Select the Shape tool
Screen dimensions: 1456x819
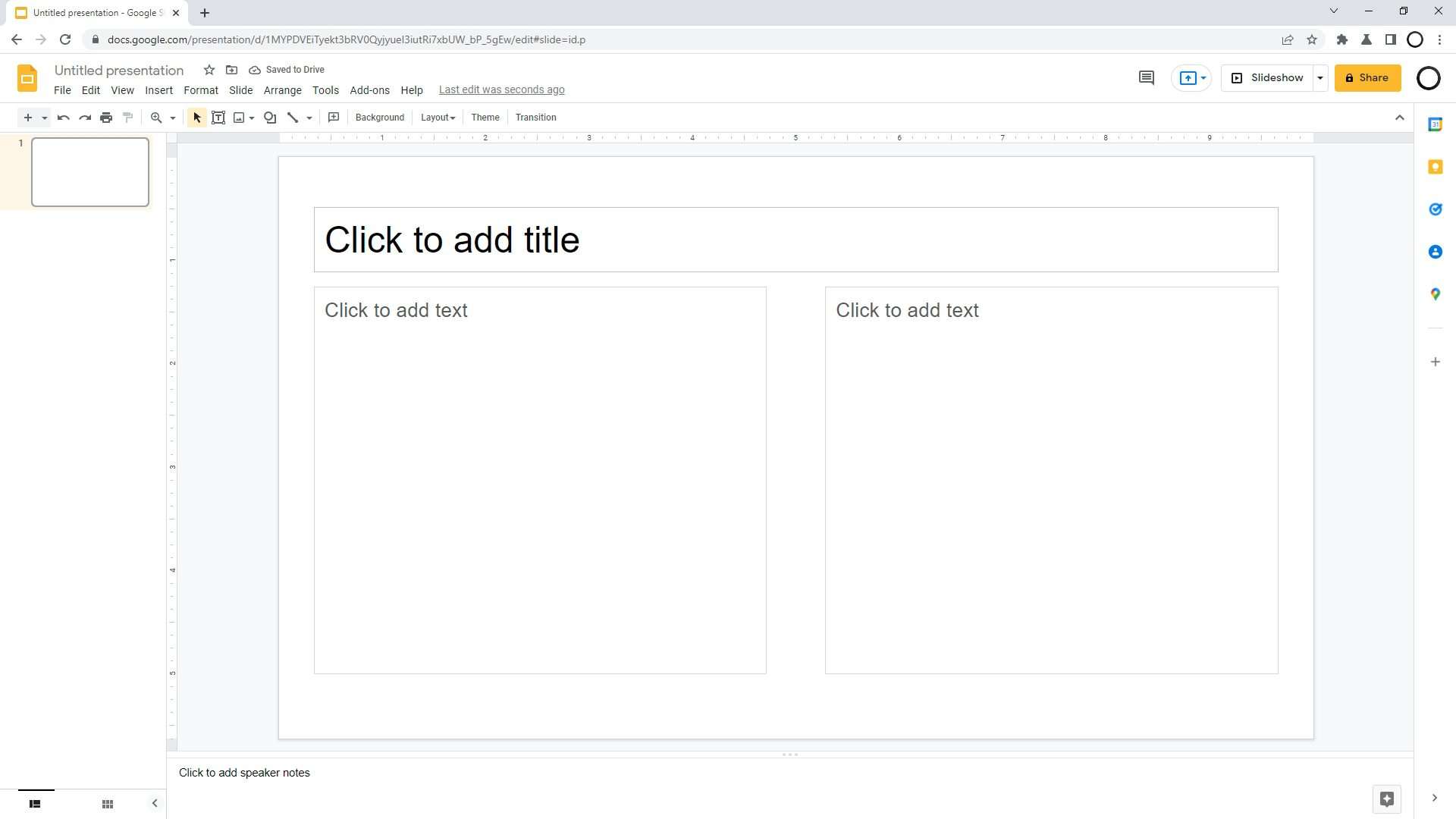270,118
